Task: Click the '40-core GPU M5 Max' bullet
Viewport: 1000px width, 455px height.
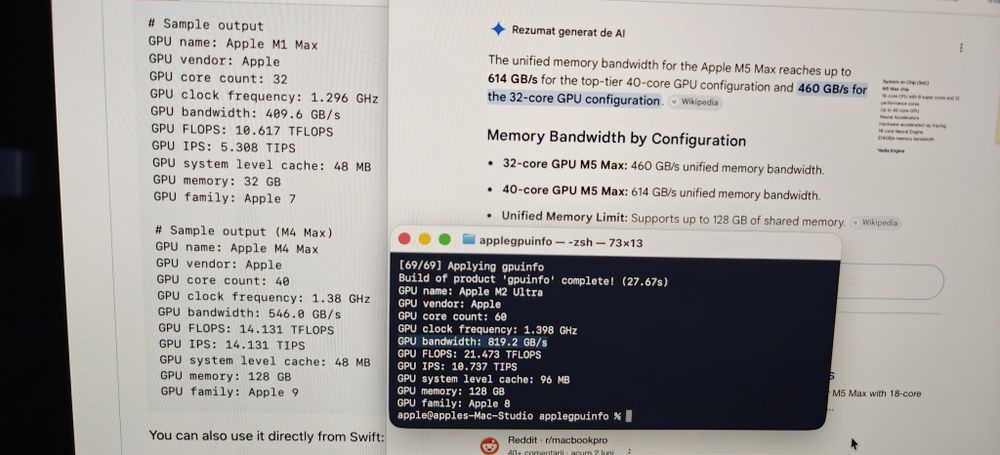Action: (x=661, y=193)
